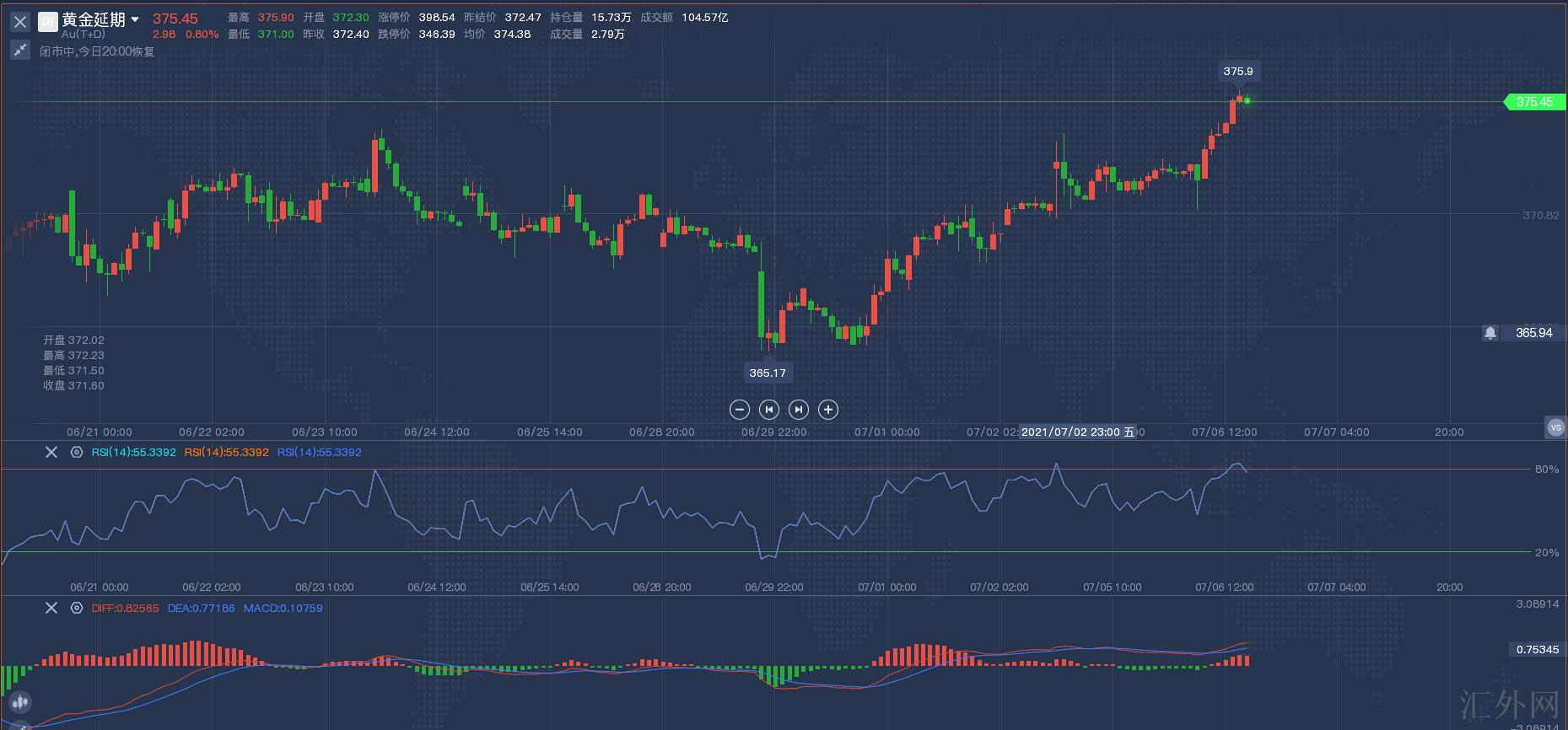Click the bell alert icon at 365.94
Viewport: 1568px width, 730px height.
tap(1490, 333)
